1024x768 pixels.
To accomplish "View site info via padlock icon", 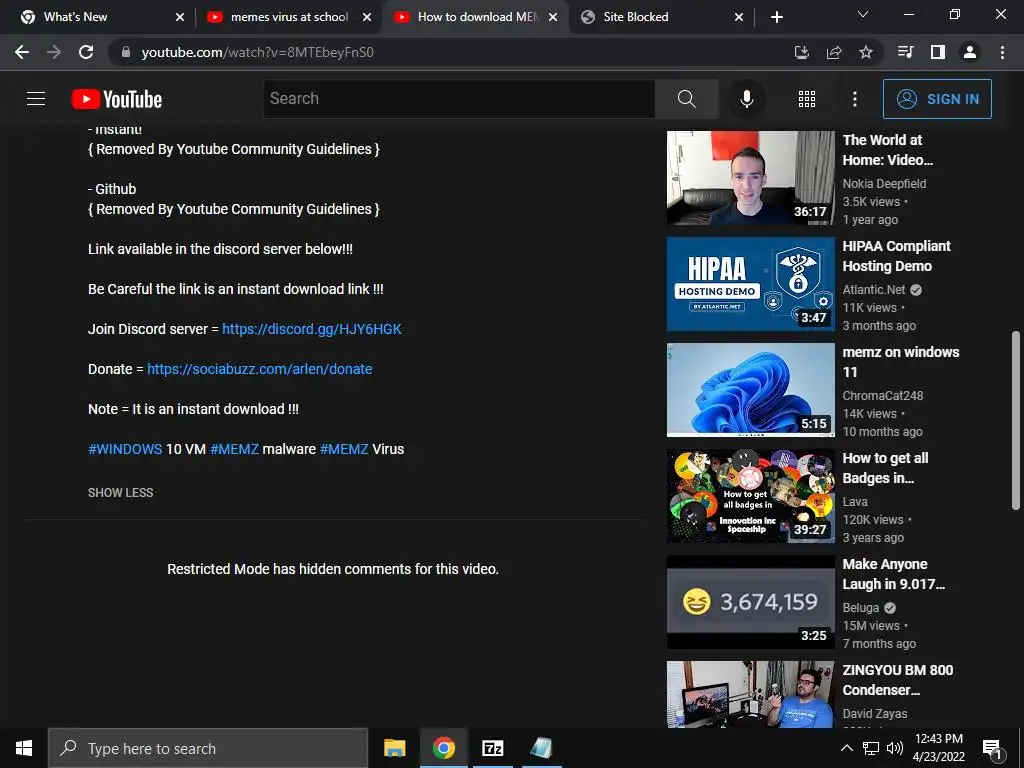I will coord(126,52).
